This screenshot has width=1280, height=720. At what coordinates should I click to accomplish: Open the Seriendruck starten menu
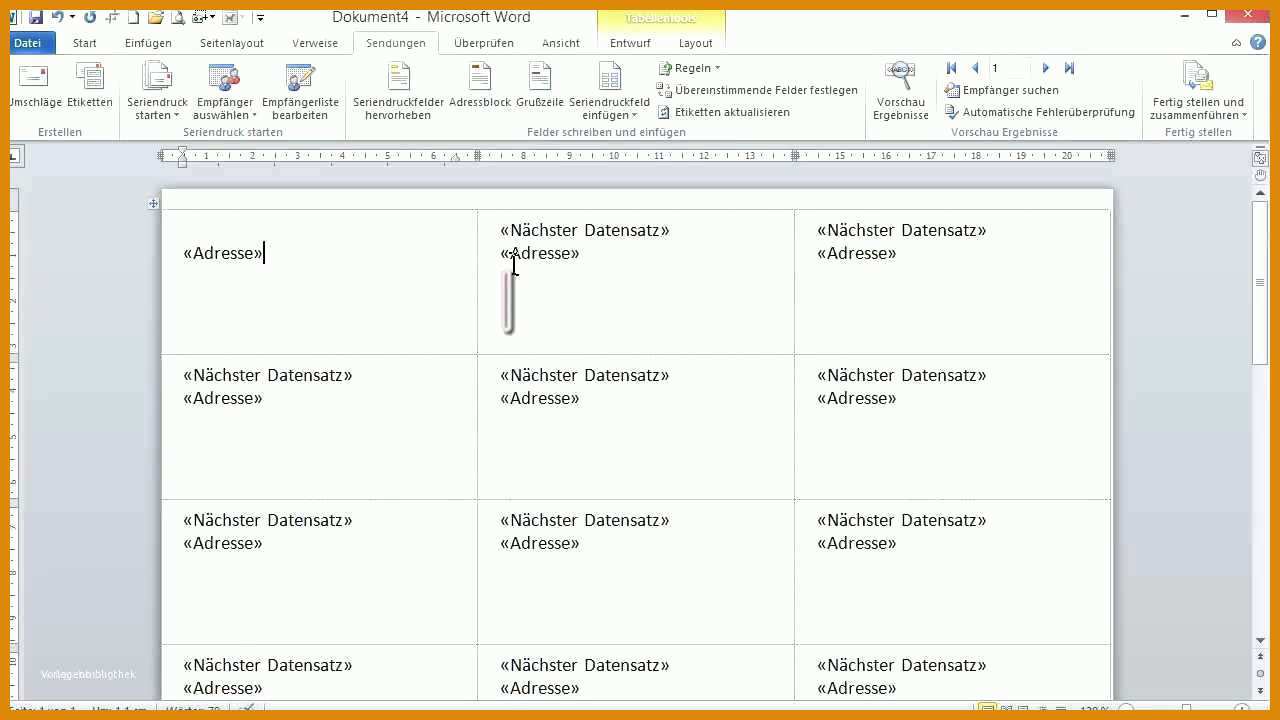tap(157, 91)
